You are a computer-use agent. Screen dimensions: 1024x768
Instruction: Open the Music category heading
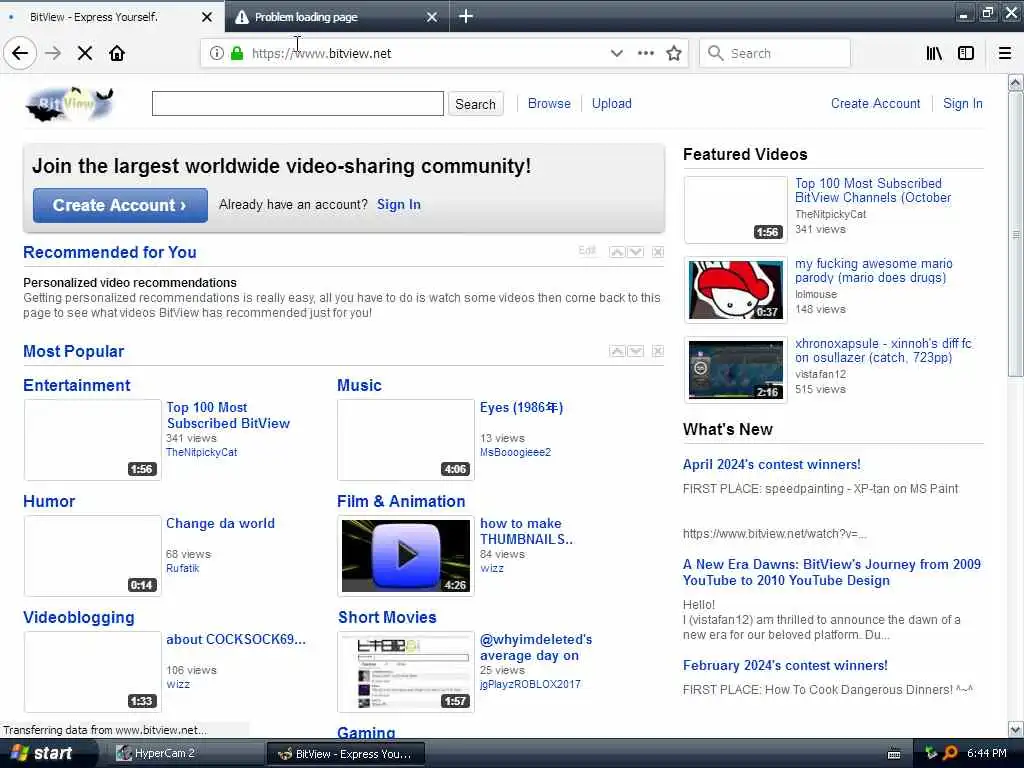coord(359,385)
